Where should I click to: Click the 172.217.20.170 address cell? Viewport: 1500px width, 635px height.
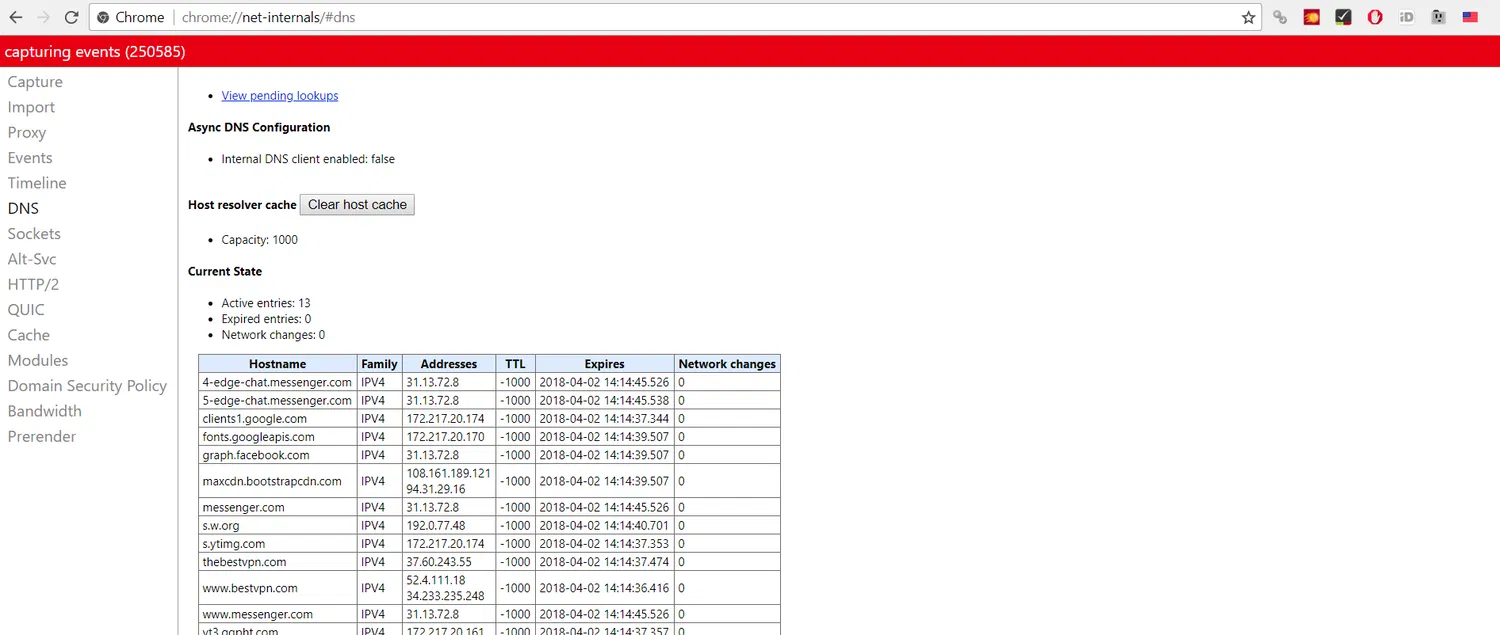tap(449, 437)
